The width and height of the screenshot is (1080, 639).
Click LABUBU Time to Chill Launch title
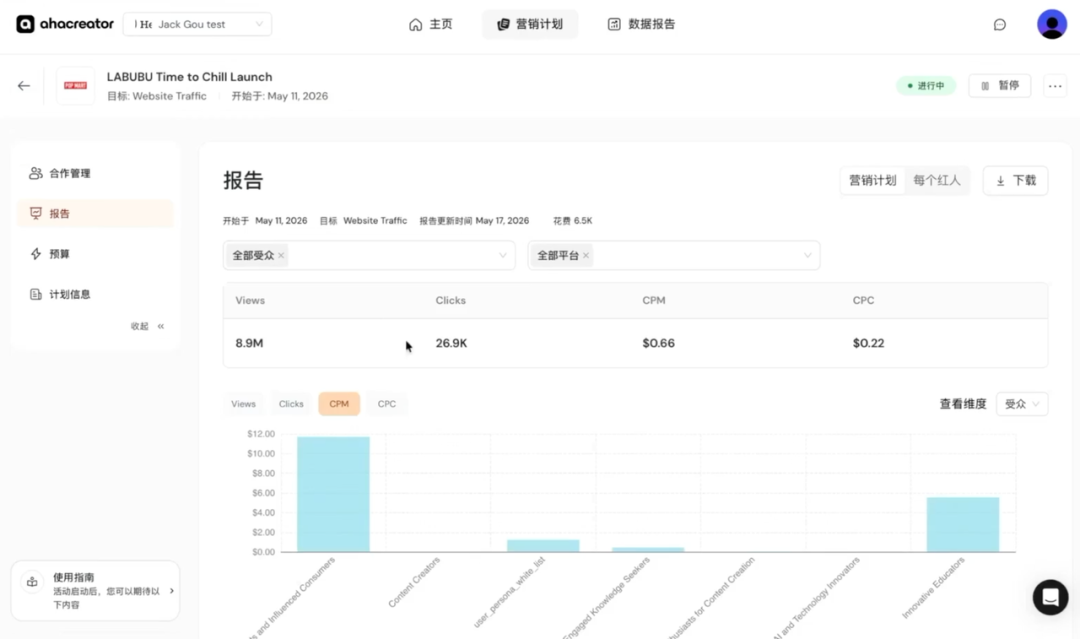click(x=189, y=77)
